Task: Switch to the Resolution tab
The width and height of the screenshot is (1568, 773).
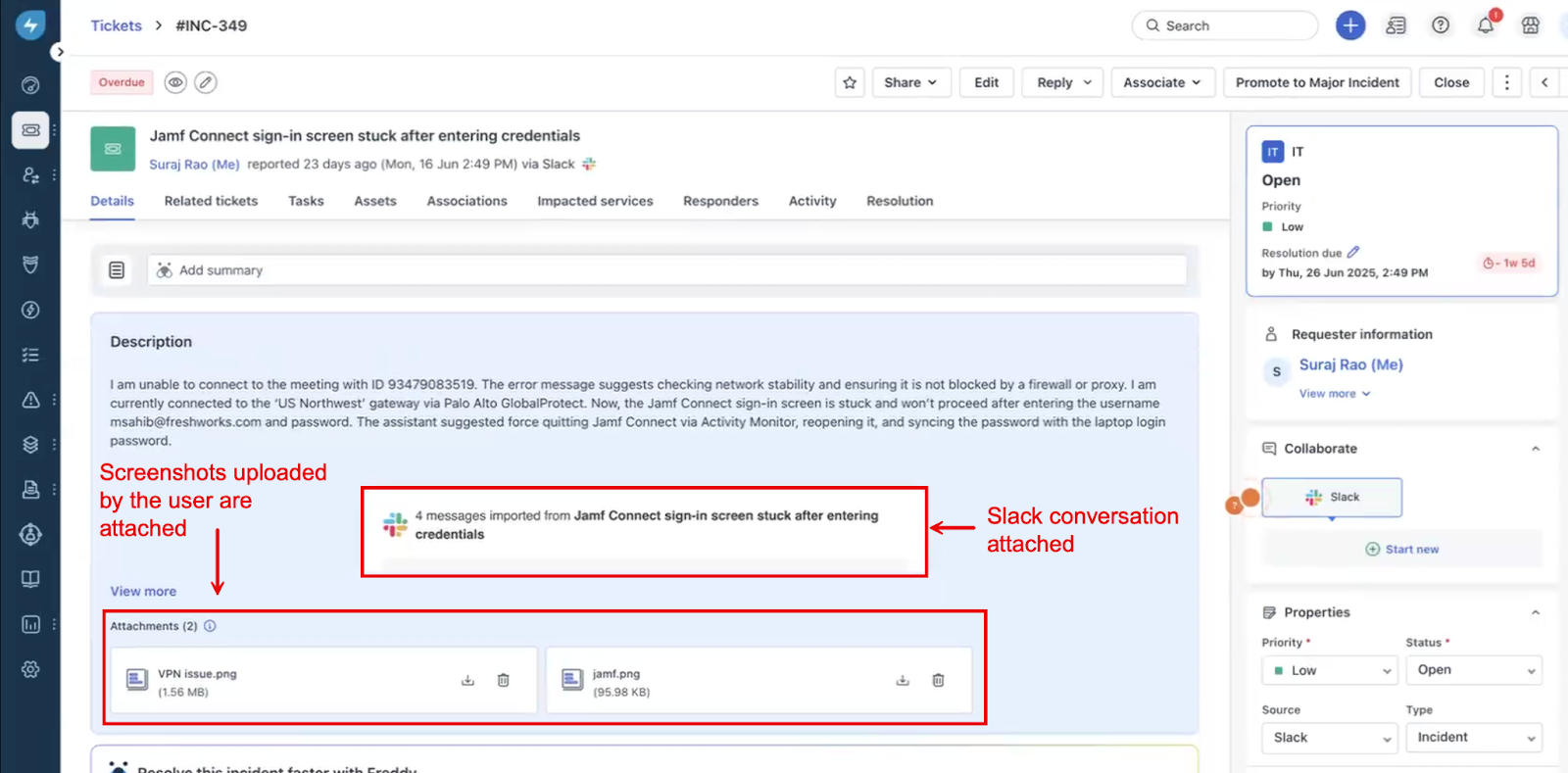Action: point(900,201)
